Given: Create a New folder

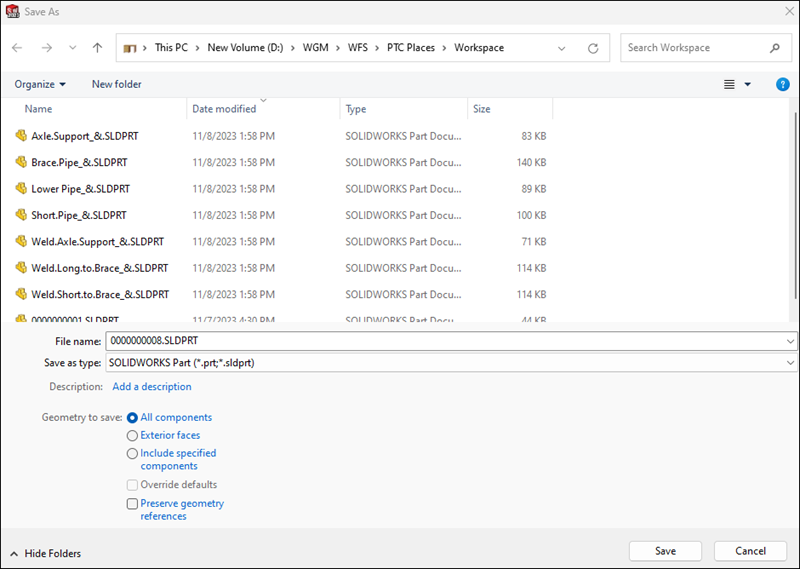Looking at the screenshot, I should (x=116, y=84).
